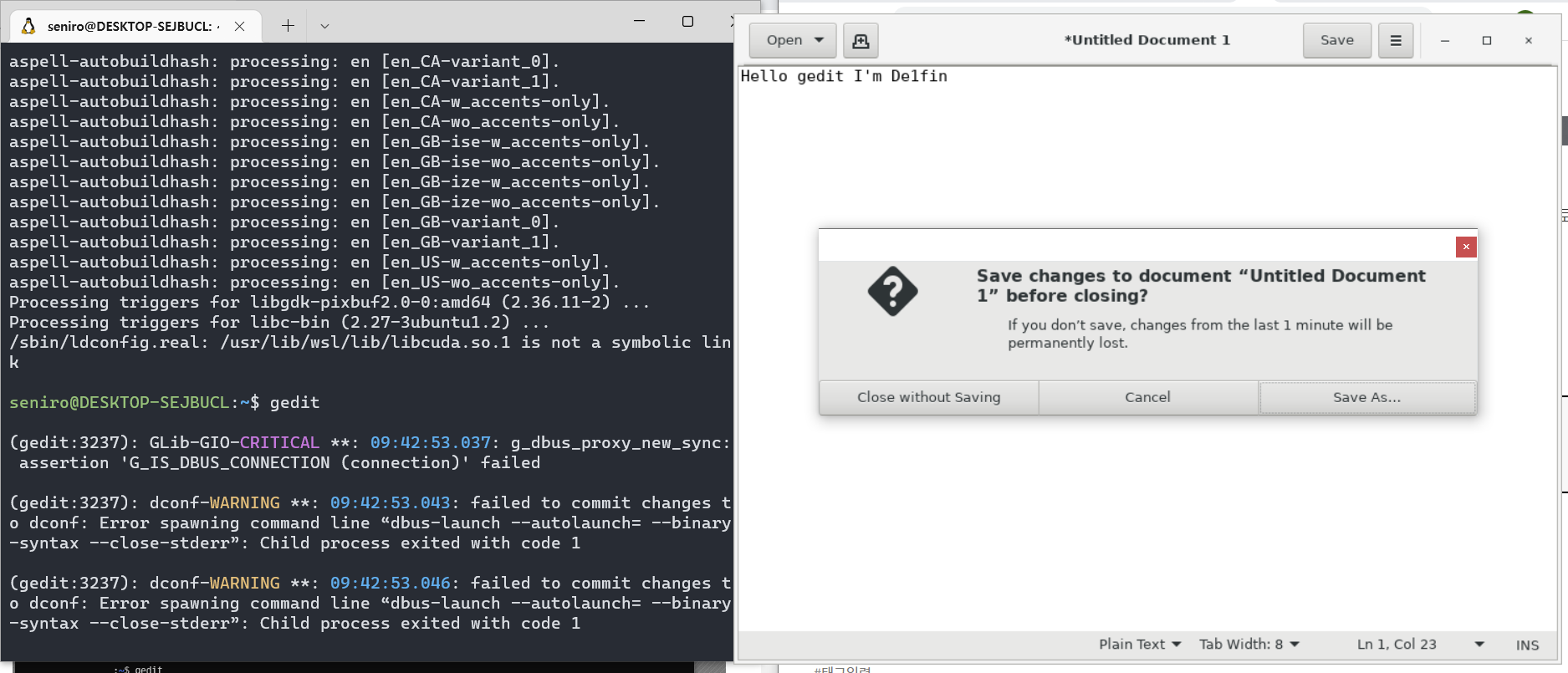Open the Tab Width: 8 dropdown

(x=1249, y=644)
